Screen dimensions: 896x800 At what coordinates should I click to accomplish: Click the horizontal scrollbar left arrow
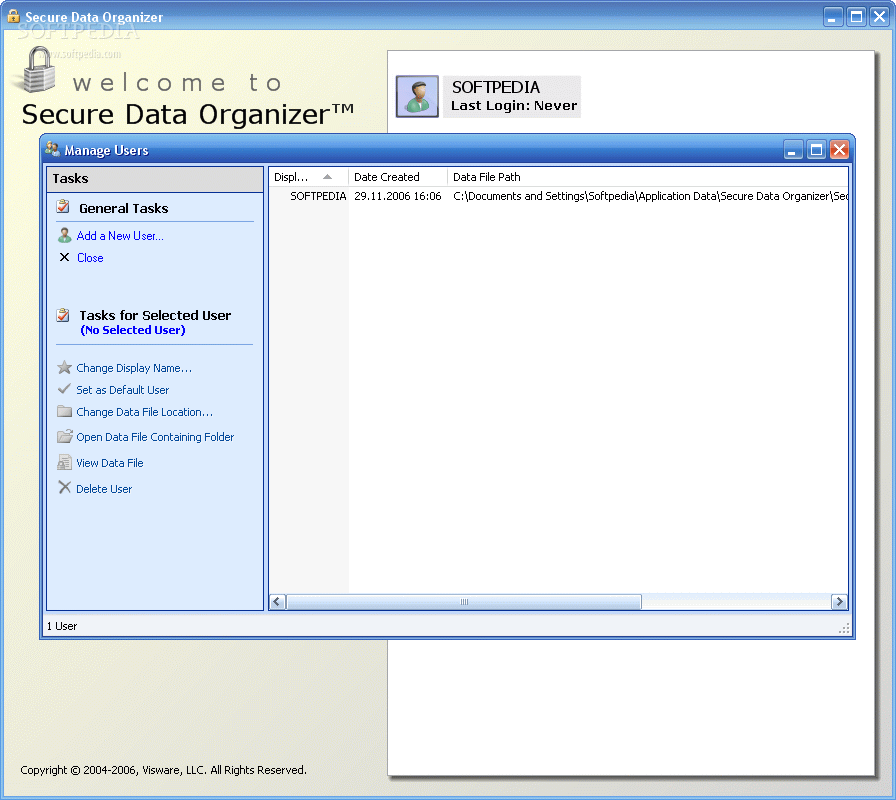pyautogui.click(x=278, y=602)
